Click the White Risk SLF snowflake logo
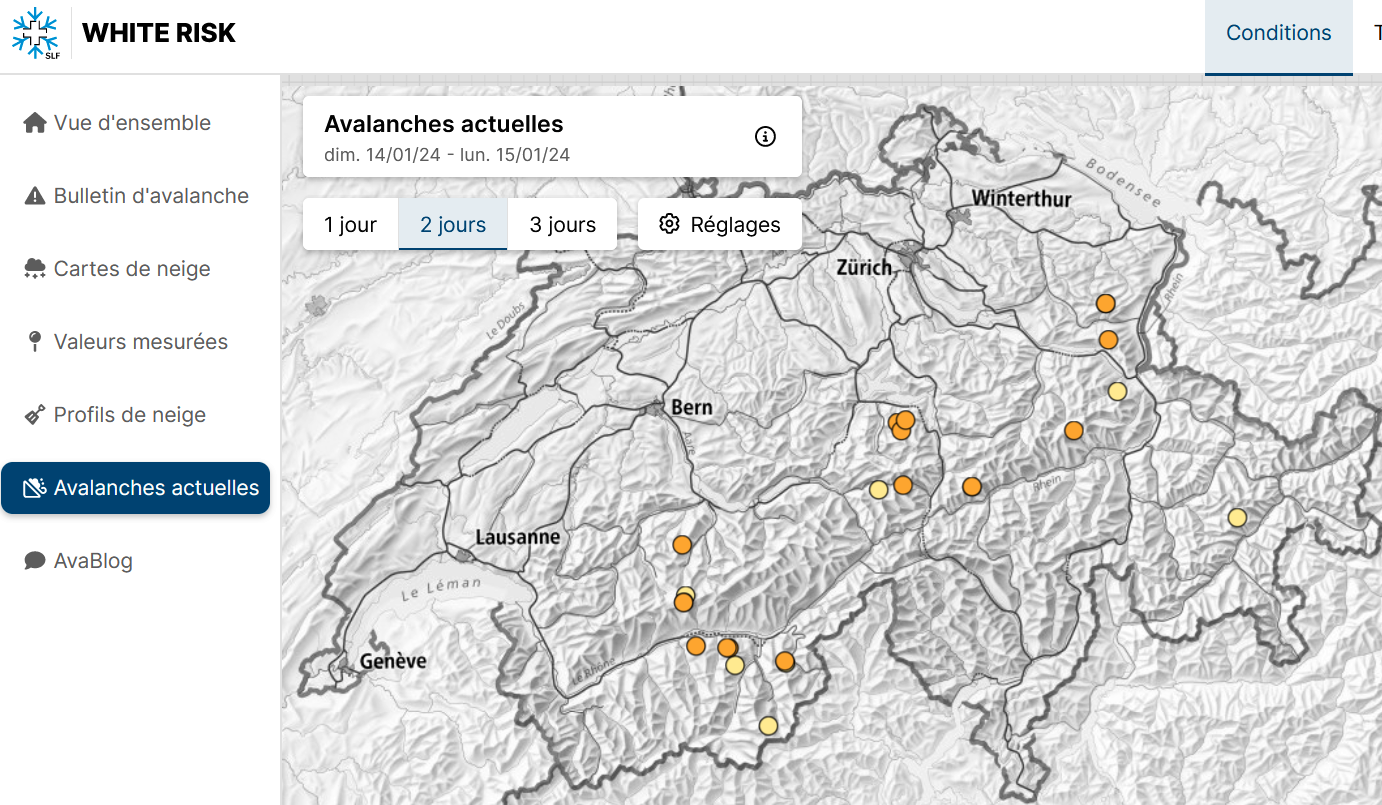The height and width of the screenshot is (805, 1382). coord(35,34)
